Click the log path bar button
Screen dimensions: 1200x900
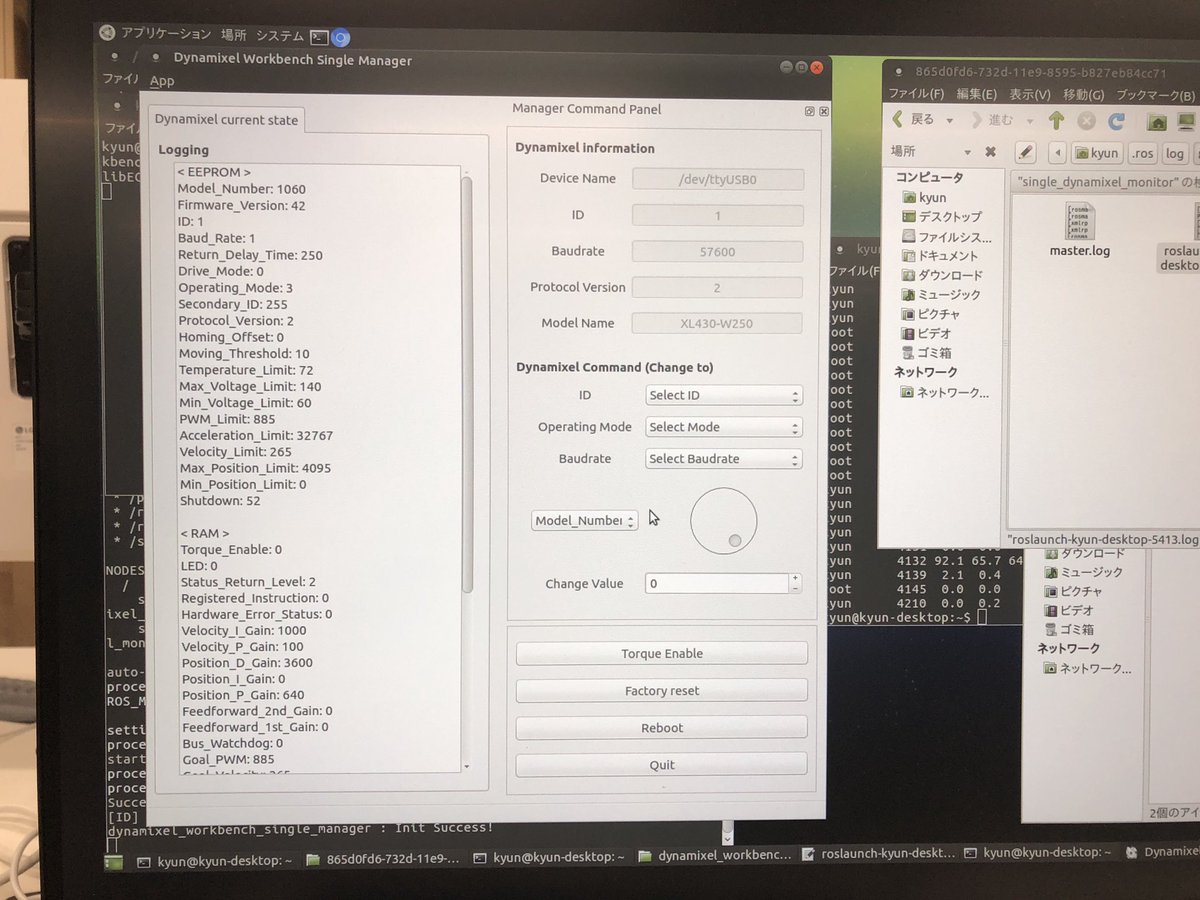coord(1174,154)
